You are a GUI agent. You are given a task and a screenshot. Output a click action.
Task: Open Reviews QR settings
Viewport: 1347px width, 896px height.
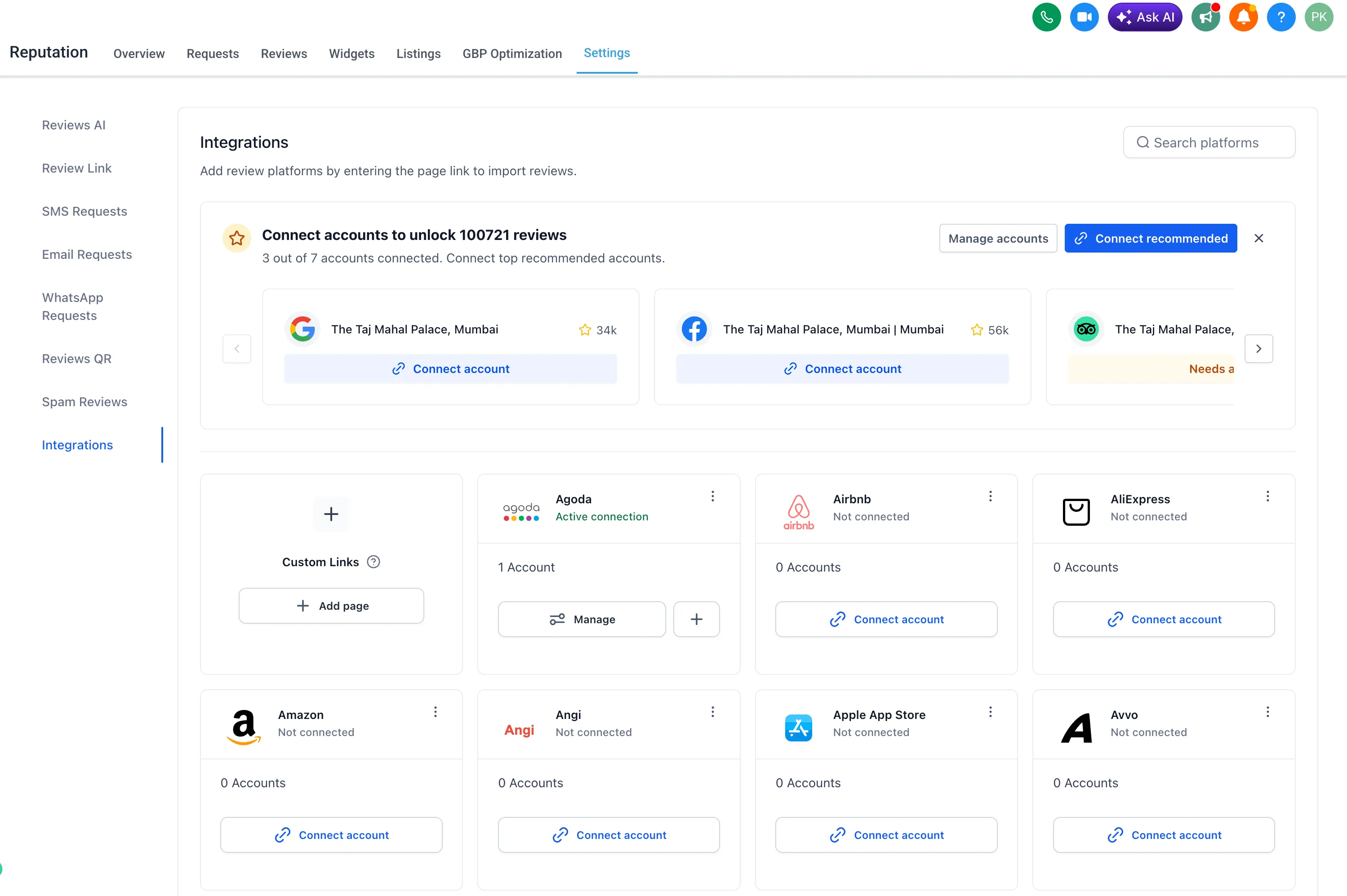click(x=76, y=358)
